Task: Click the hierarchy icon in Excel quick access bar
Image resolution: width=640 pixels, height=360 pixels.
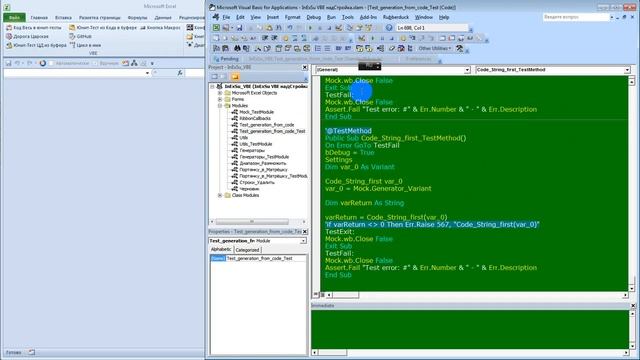Action: pyautogui.click(x=134, y=63)
